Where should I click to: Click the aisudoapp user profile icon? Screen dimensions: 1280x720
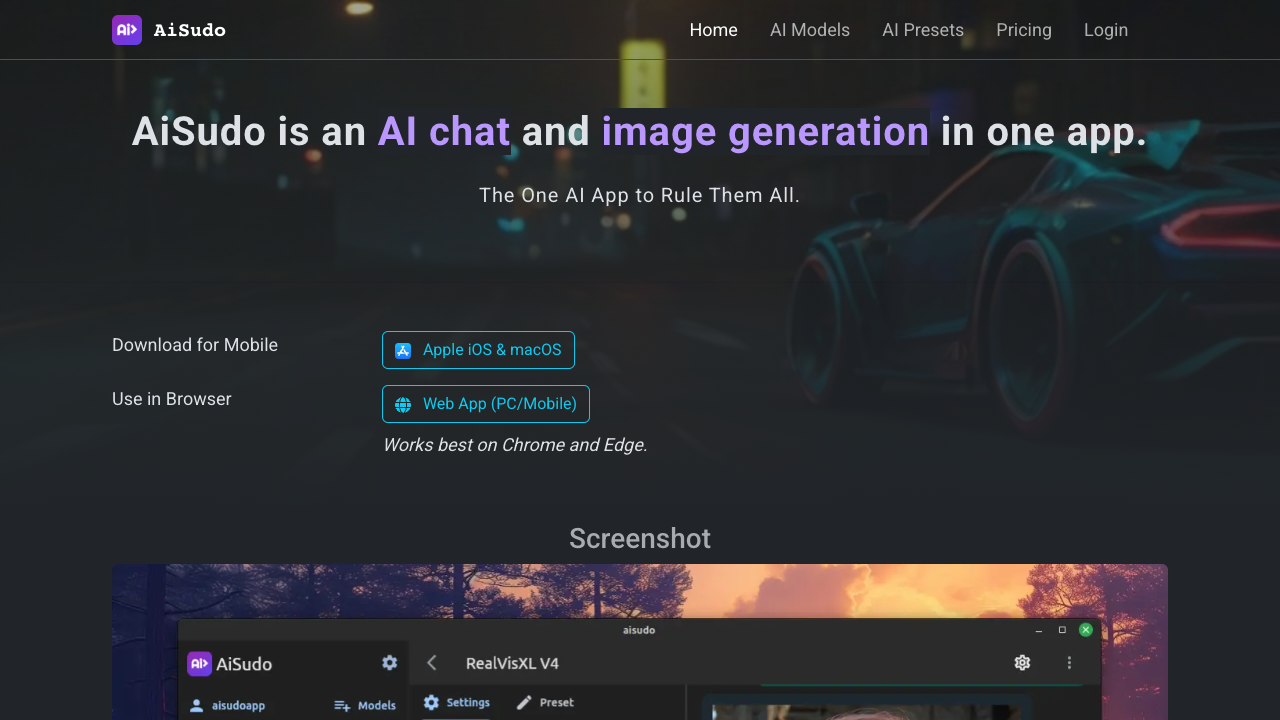tap(196, 705)
